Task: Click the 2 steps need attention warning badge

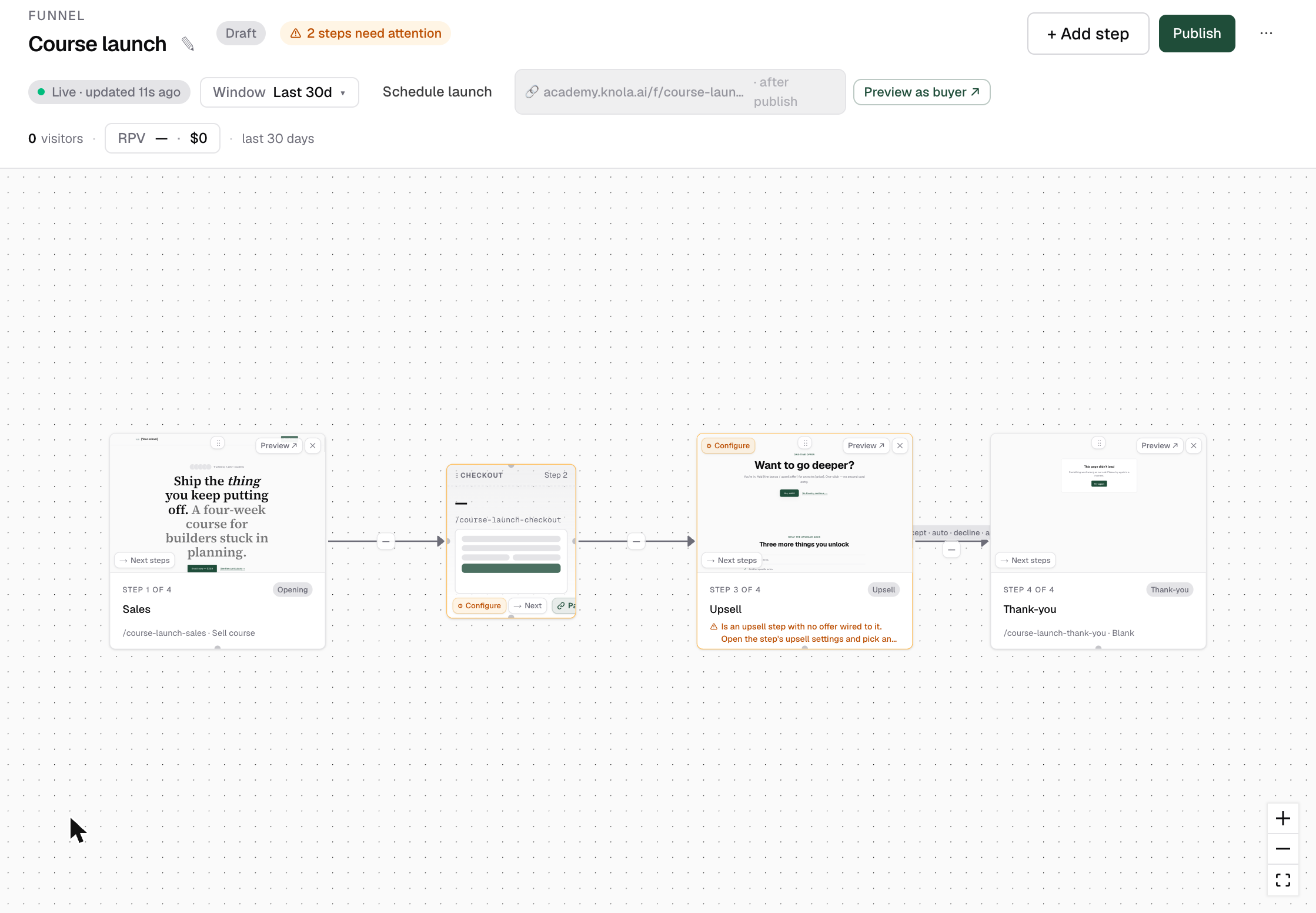Action: 365,33
